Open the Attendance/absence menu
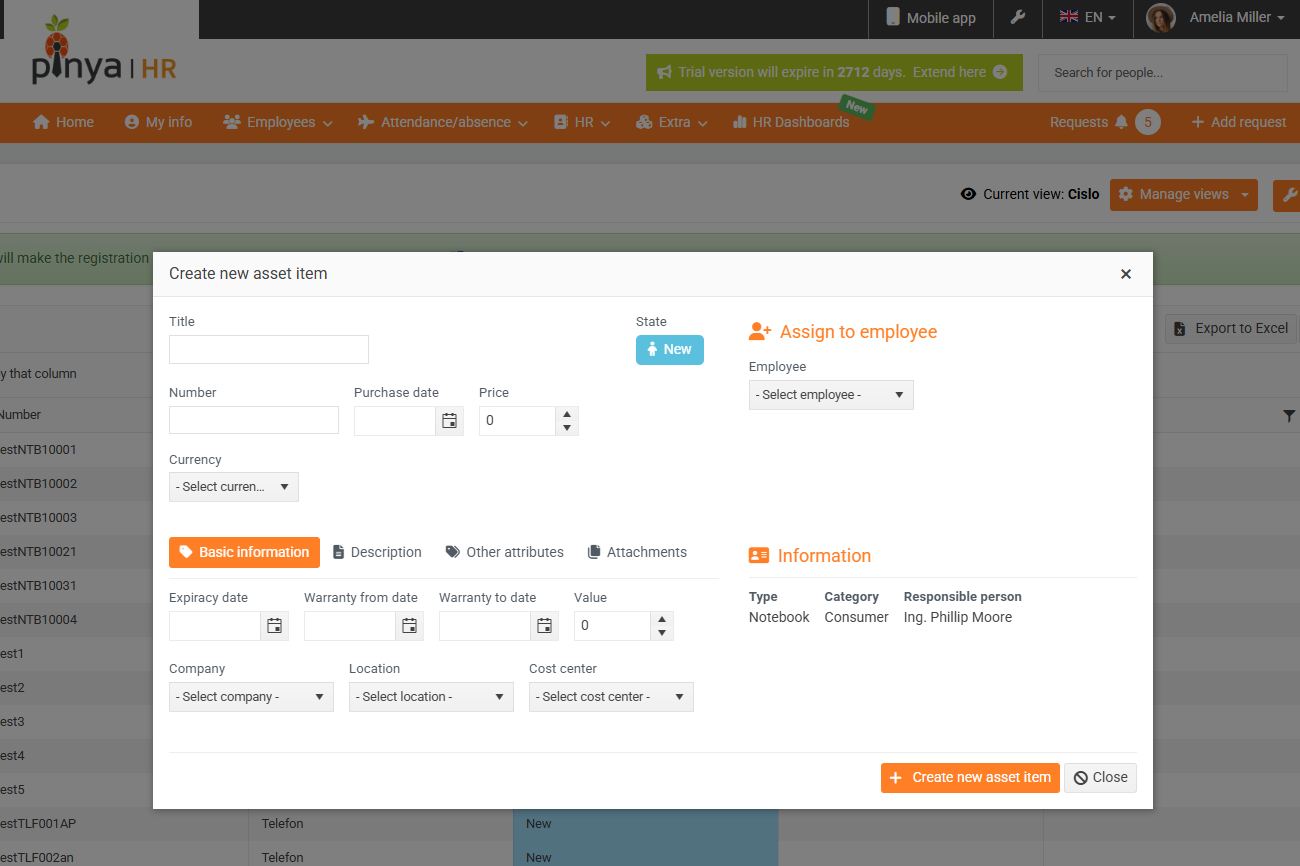1300x866 pixels. tap(445, 122)
